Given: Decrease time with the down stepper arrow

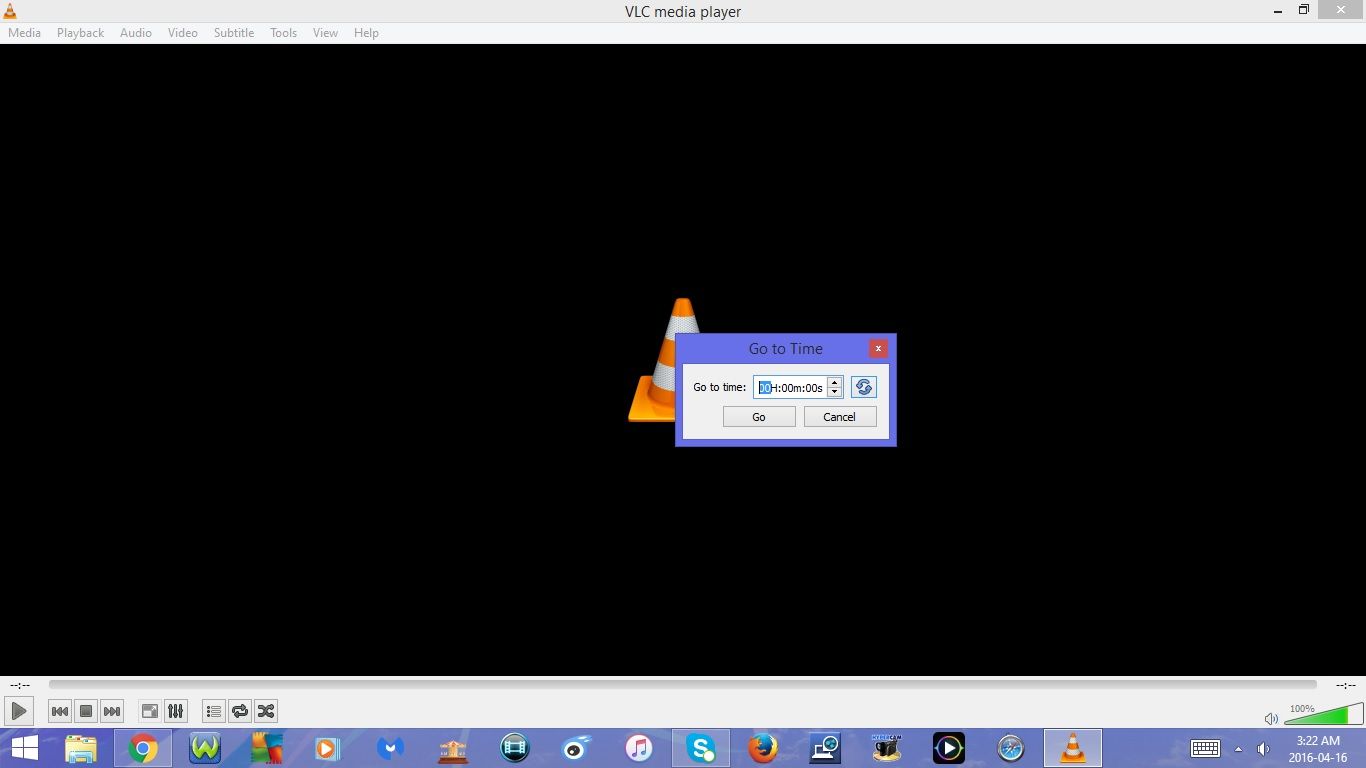Looking at the screenshot, I should click(835, 391).
